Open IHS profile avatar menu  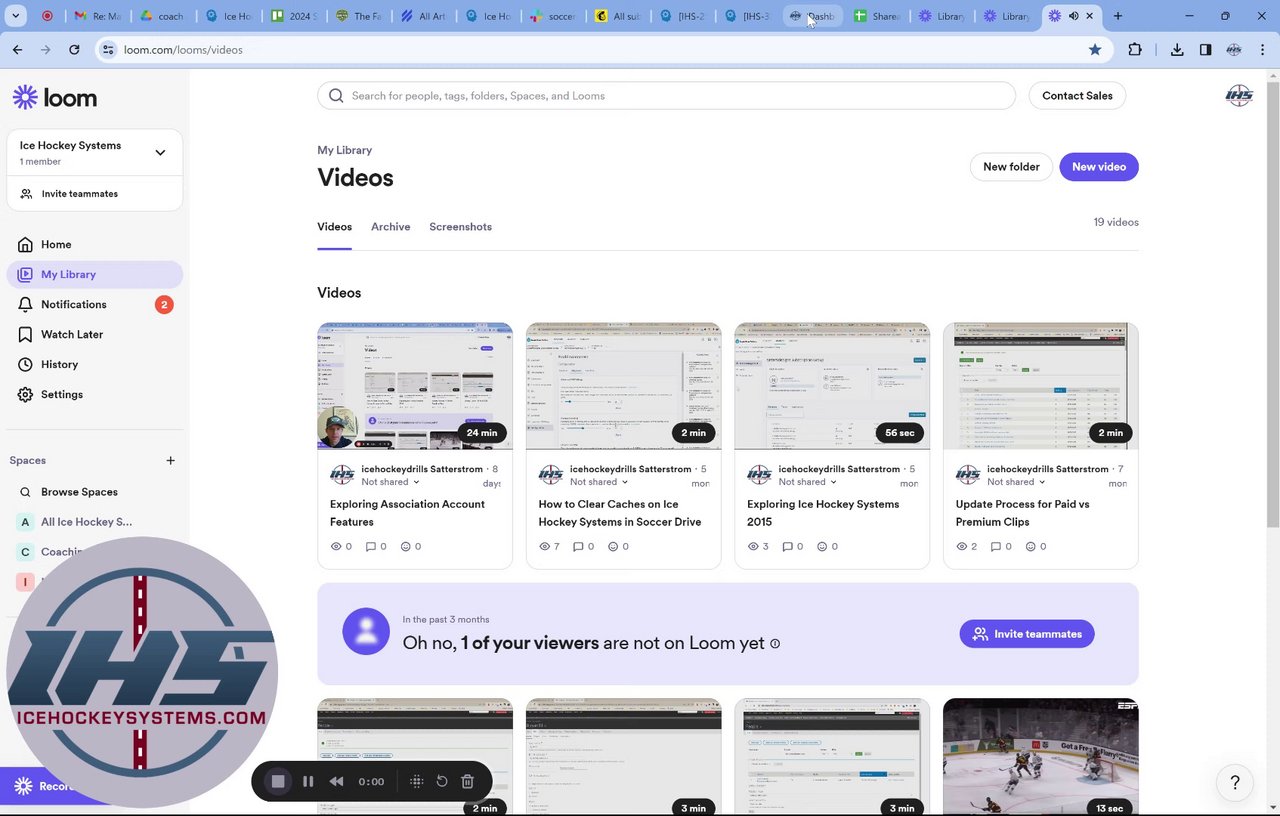[x=1239, y=95]
